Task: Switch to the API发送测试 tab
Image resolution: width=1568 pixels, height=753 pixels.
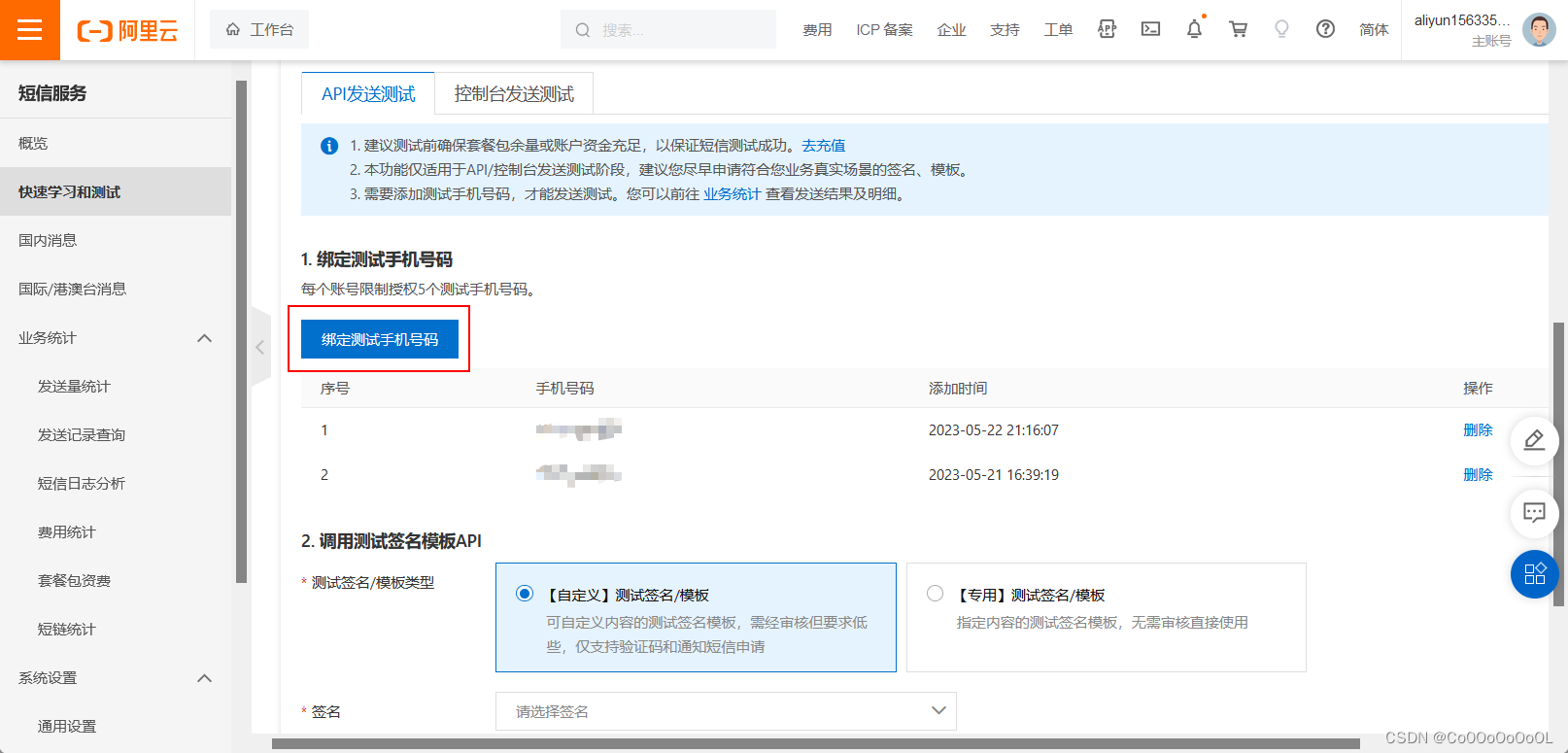Action: point(368,93)
